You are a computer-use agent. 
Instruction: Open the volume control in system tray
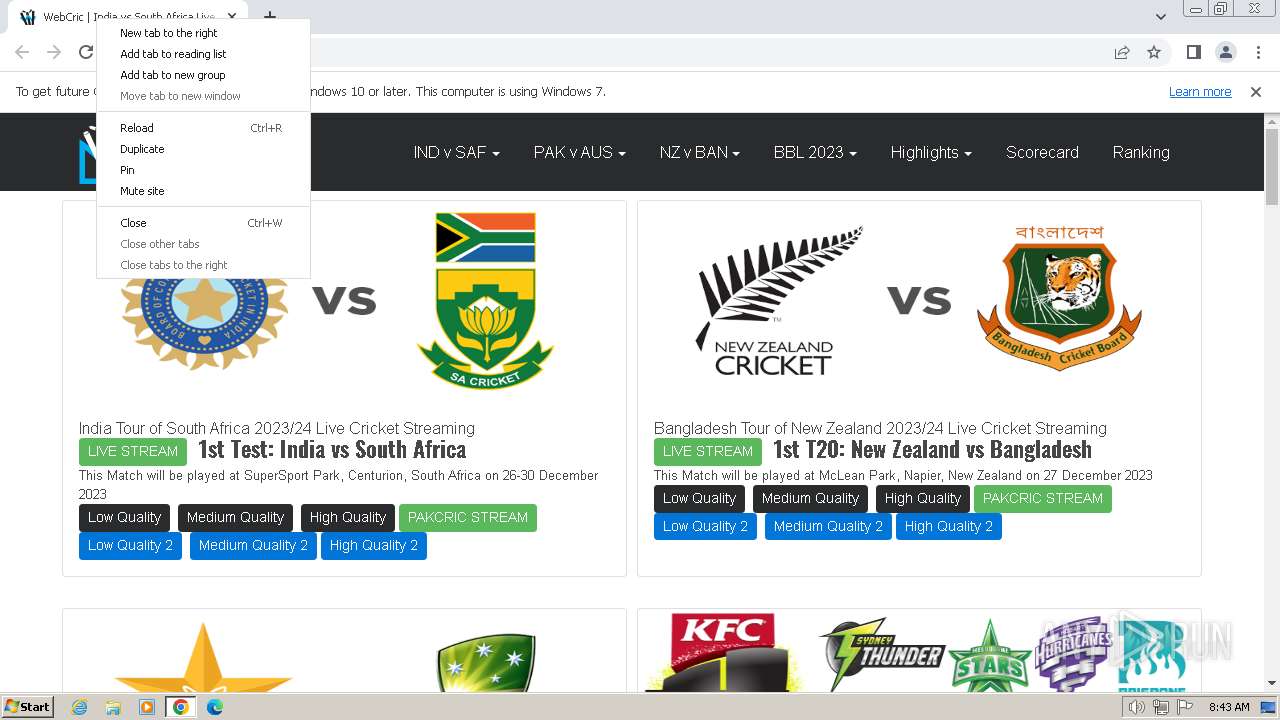[x=1136, y=707]
